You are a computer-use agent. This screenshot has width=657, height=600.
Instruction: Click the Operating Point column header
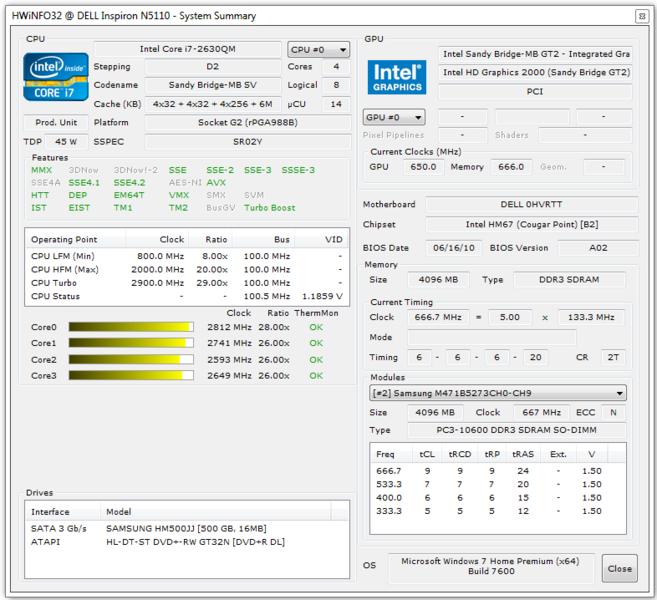click(x=75, y=239)
